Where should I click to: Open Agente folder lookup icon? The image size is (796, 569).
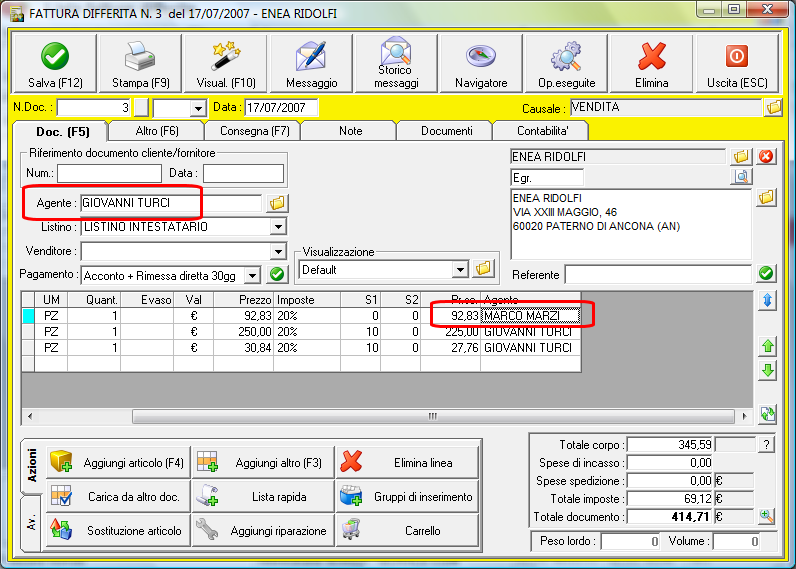click(x=277, y=203)
